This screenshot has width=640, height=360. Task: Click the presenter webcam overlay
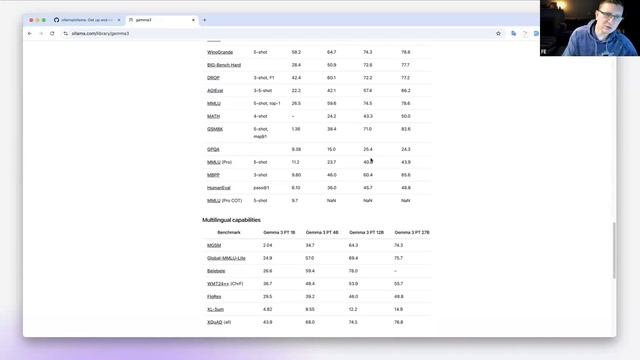(590, 28)
